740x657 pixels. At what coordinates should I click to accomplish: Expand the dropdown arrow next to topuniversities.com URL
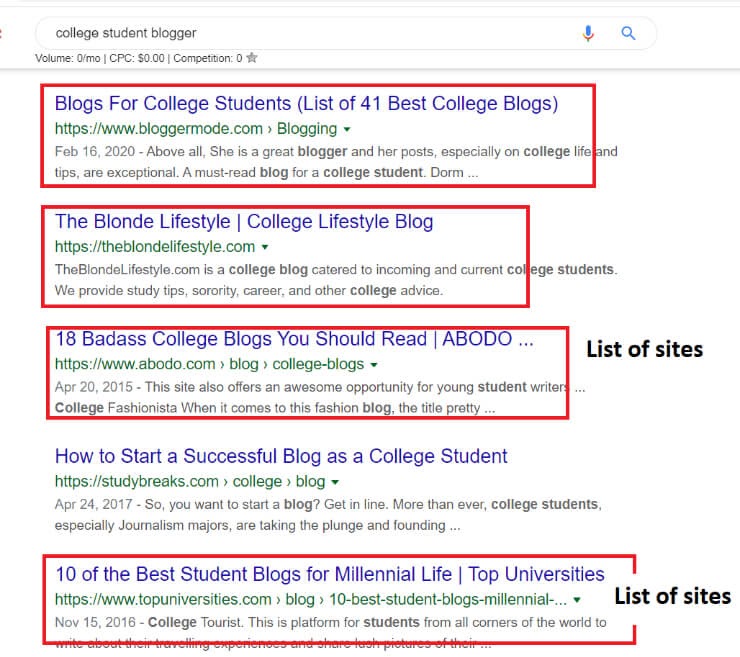click(x=577, y=600)
